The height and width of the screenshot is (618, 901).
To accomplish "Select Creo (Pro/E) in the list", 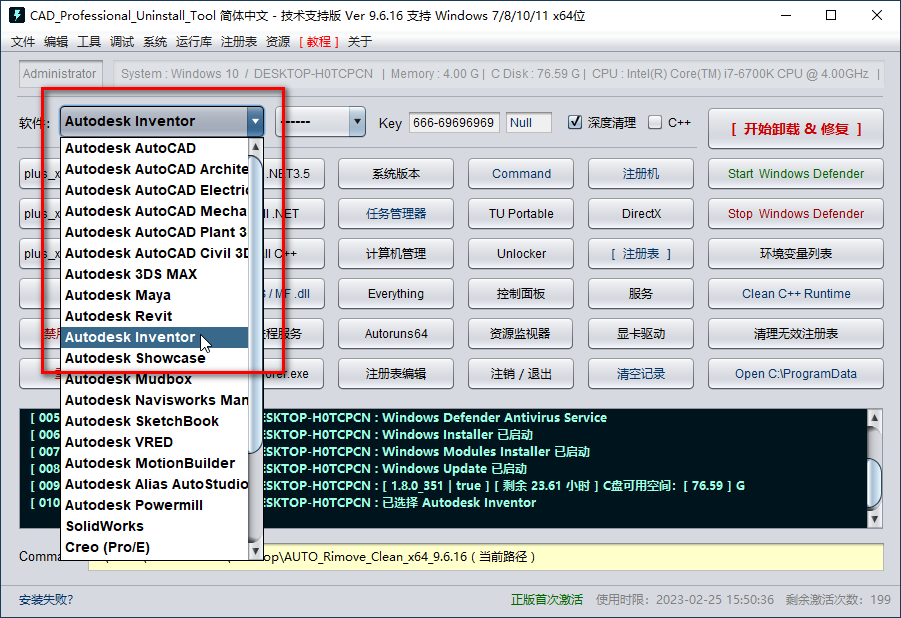I will click(x=154, y=547).
